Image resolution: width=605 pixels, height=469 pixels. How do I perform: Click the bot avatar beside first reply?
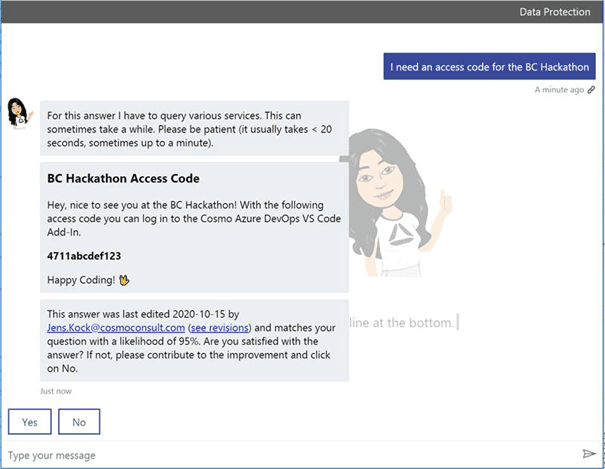click(19, 115)
